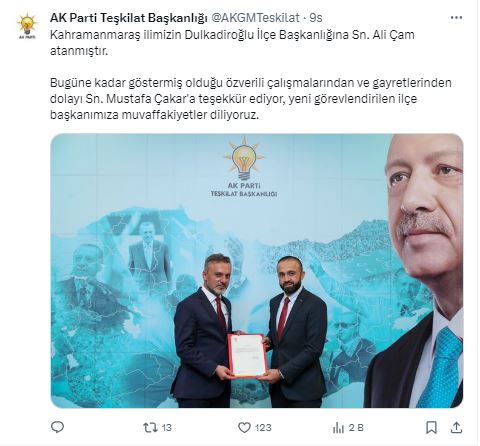480x446 pixels.
Task: Click the 2 B views count
Action: point(356,428)
